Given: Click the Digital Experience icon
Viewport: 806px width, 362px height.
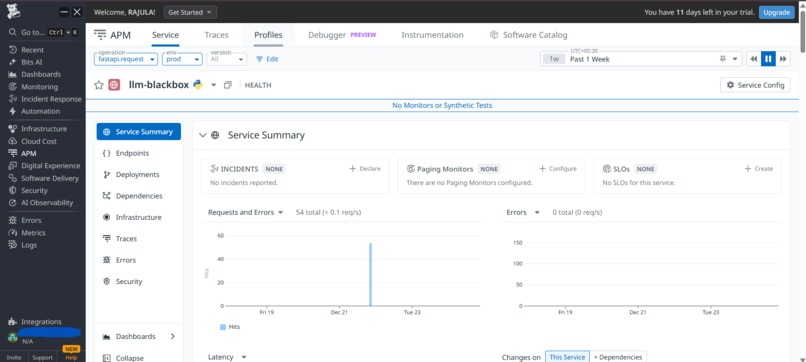Looking at the screenshot, I should [x=12, y=166].
